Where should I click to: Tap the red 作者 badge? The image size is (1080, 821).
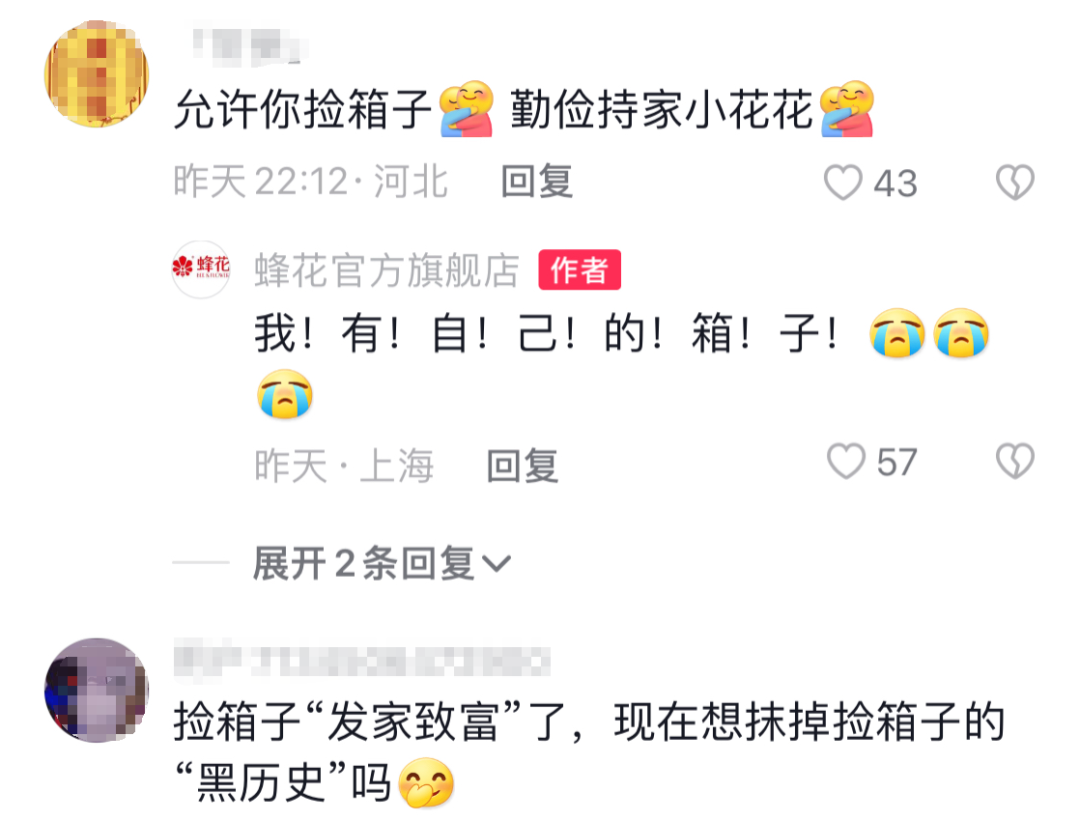point(579,269)
